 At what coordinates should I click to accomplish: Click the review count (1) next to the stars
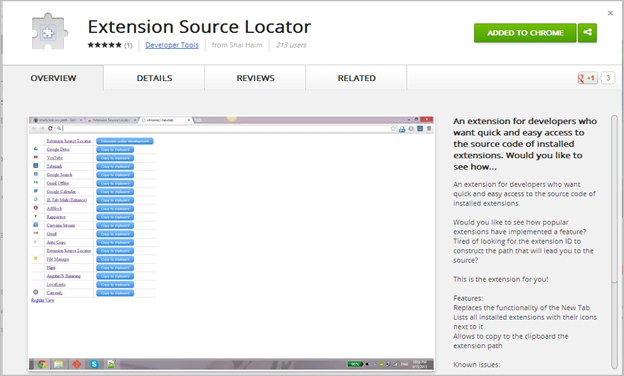128,45
